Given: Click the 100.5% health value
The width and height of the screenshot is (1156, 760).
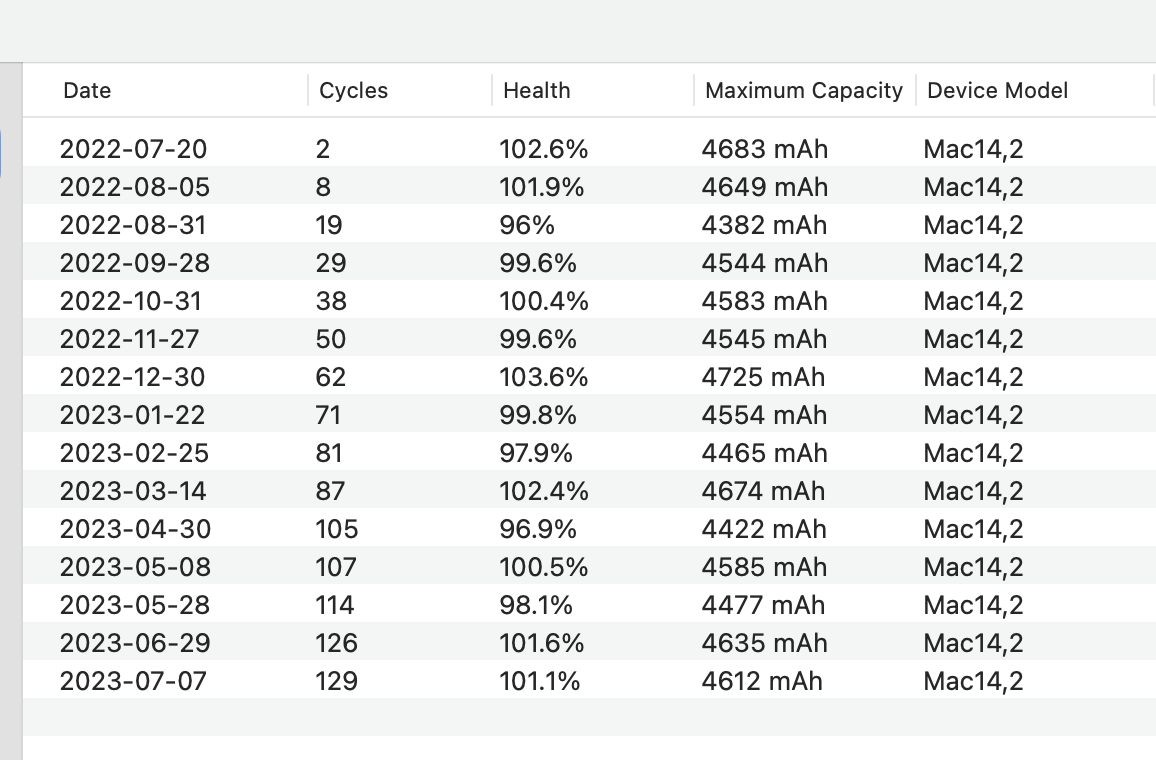Looking at the screenshot, I should click(544, 567).
